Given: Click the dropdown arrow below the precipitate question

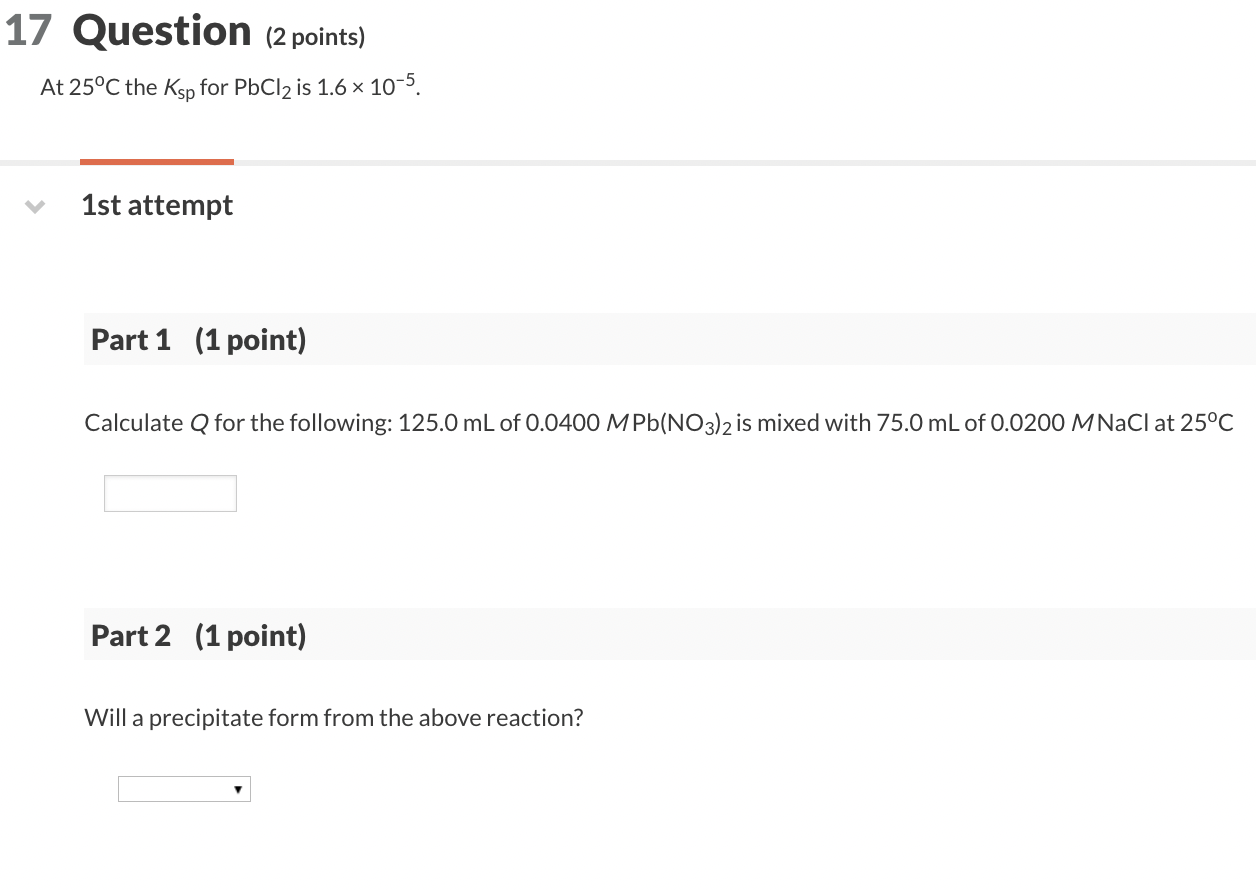Looking at the screenshot, I should click(x=238, y=789).
